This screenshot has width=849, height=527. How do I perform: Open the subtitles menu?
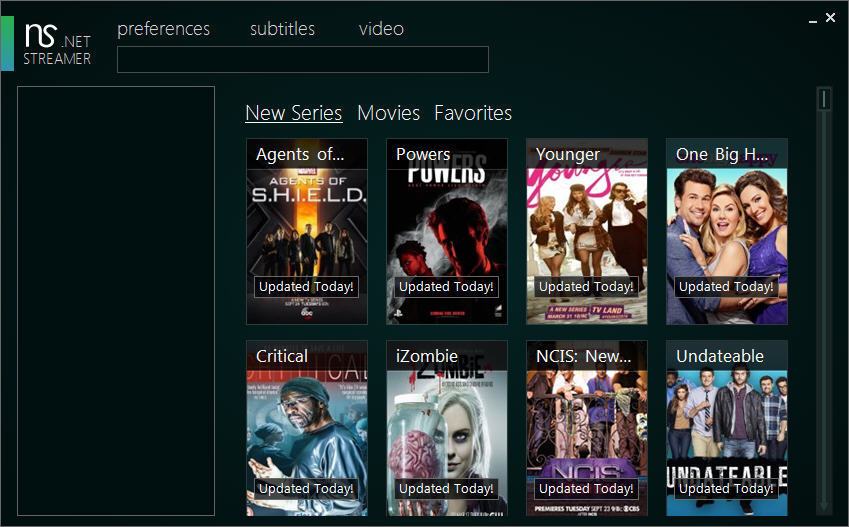(x=282, y=29)
